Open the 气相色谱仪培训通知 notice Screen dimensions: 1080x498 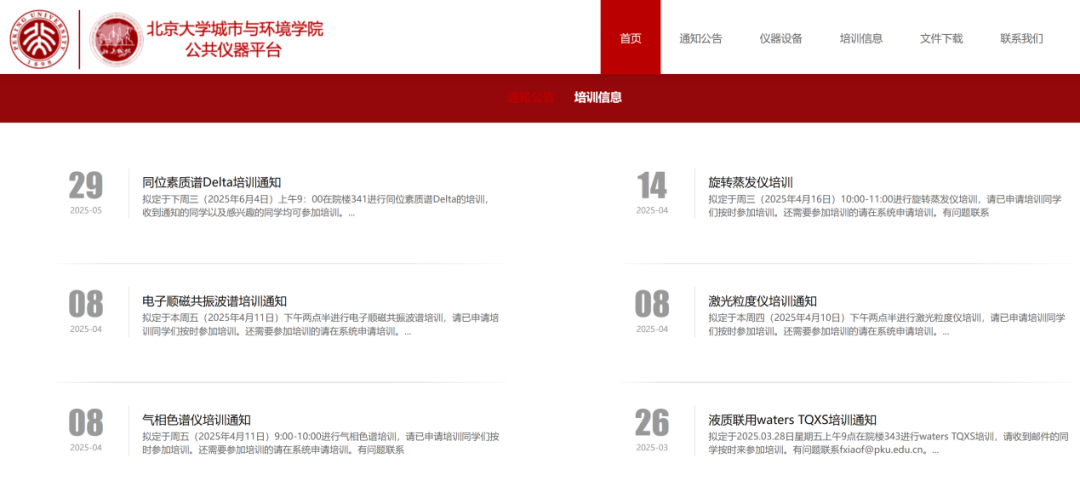click(x=196, y=420)
